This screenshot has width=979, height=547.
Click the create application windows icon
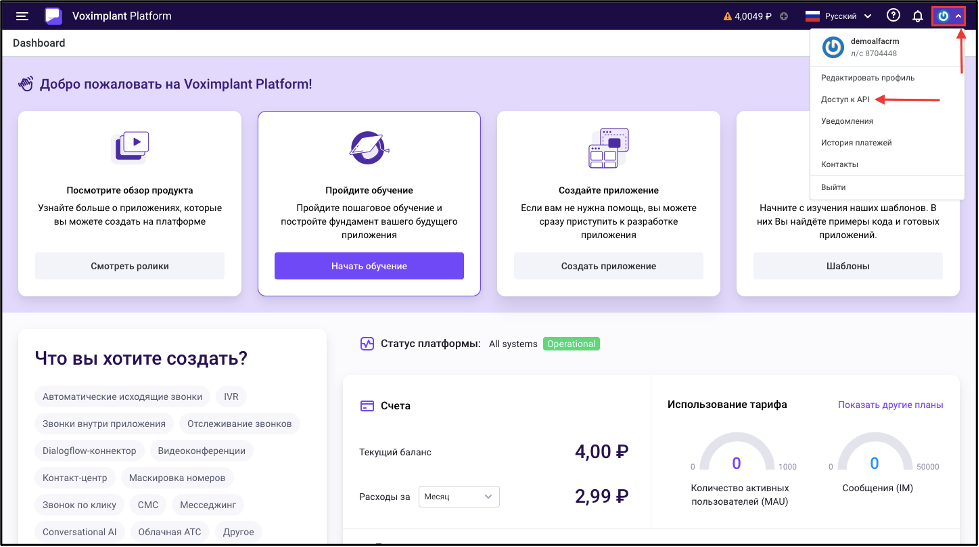pos(609,148)
